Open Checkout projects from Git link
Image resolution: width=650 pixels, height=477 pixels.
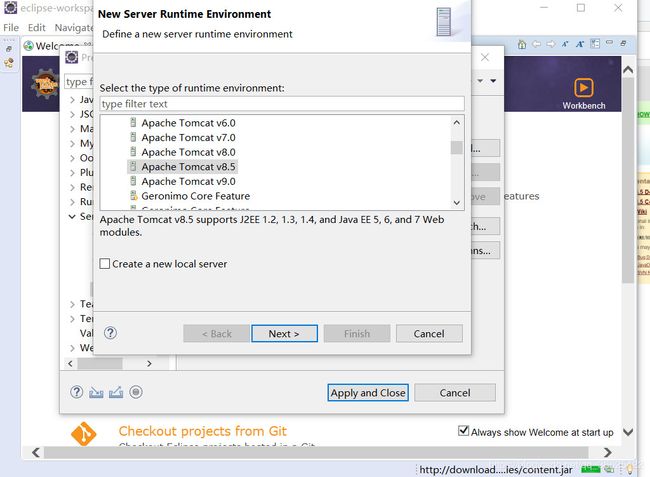[x=203, y=431]
